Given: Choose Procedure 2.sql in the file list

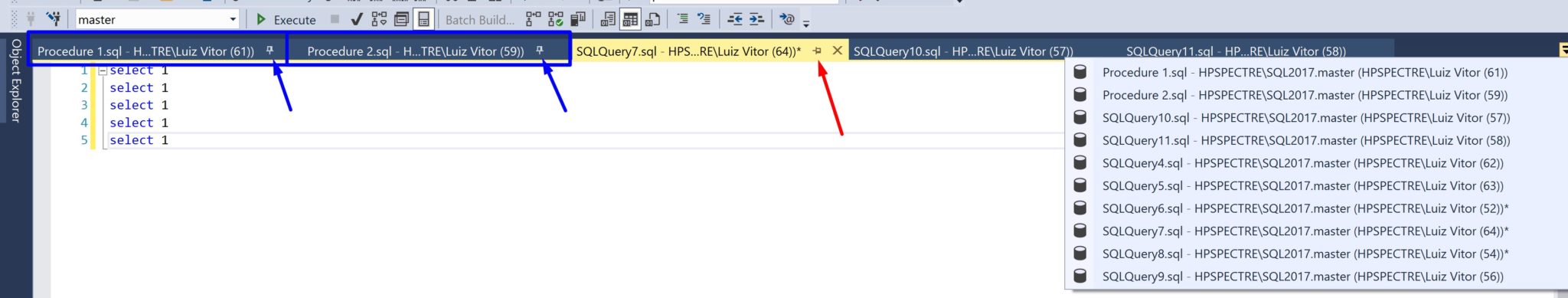Looking at the screenshot, I should (1305, 95).
